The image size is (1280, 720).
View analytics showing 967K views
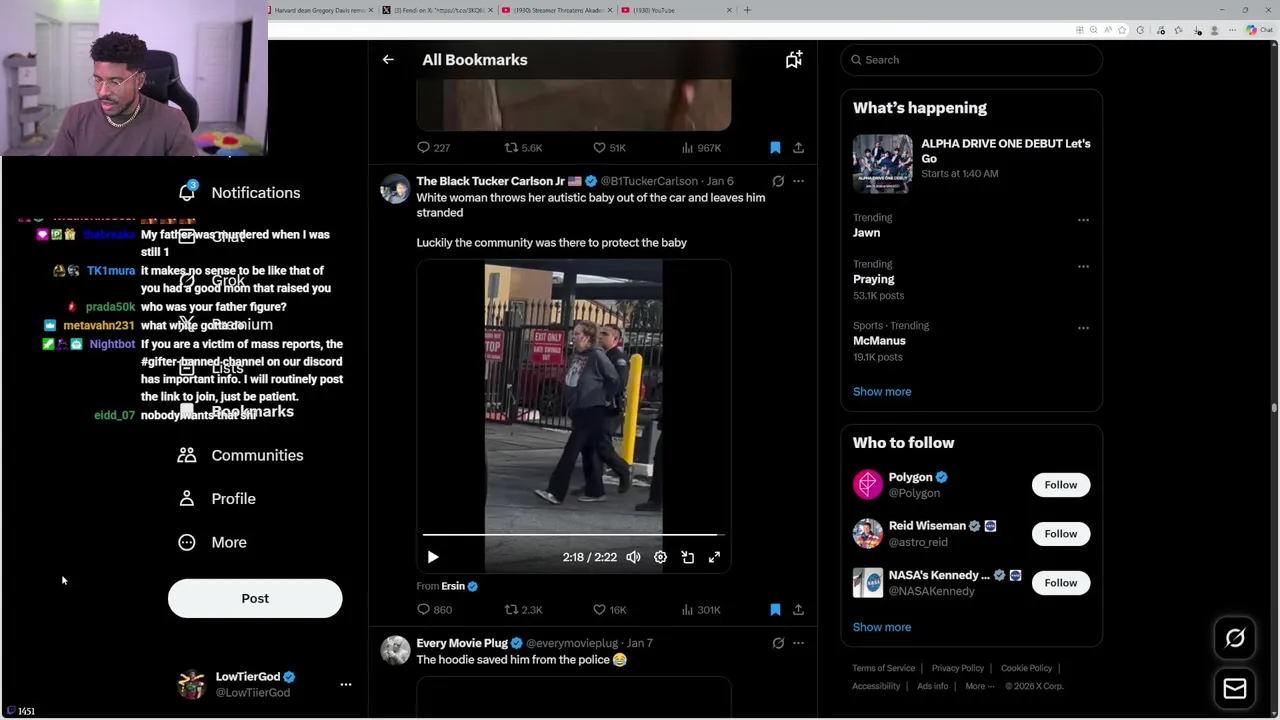pos(701,148)
